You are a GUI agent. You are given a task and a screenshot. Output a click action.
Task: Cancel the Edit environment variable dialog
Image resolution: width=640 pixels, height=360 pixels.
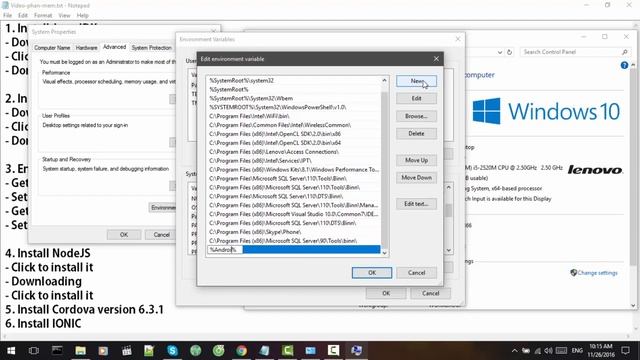(x=416, y=273)
